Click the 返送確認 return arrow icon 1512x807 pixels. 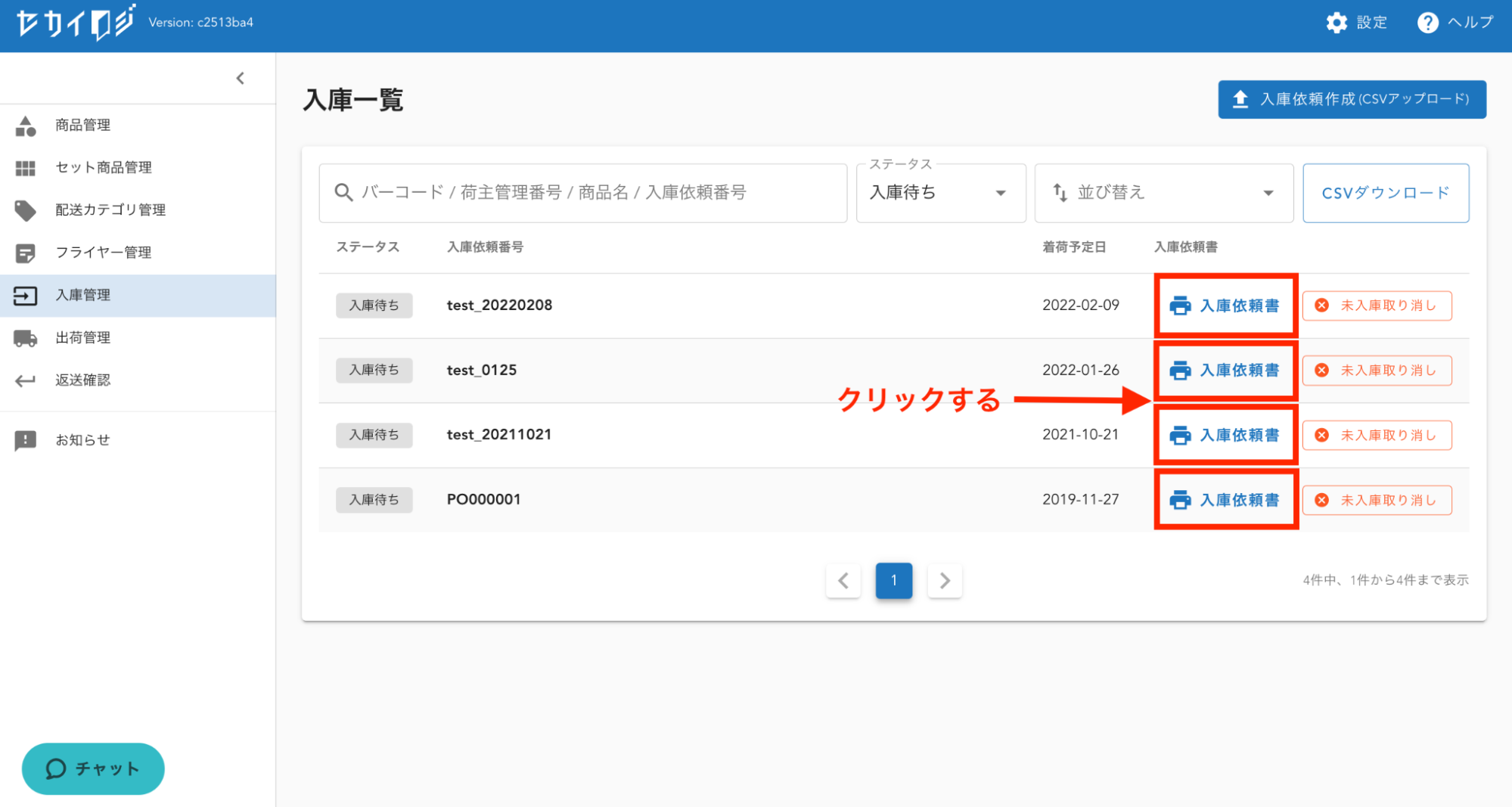coord(26,380)
